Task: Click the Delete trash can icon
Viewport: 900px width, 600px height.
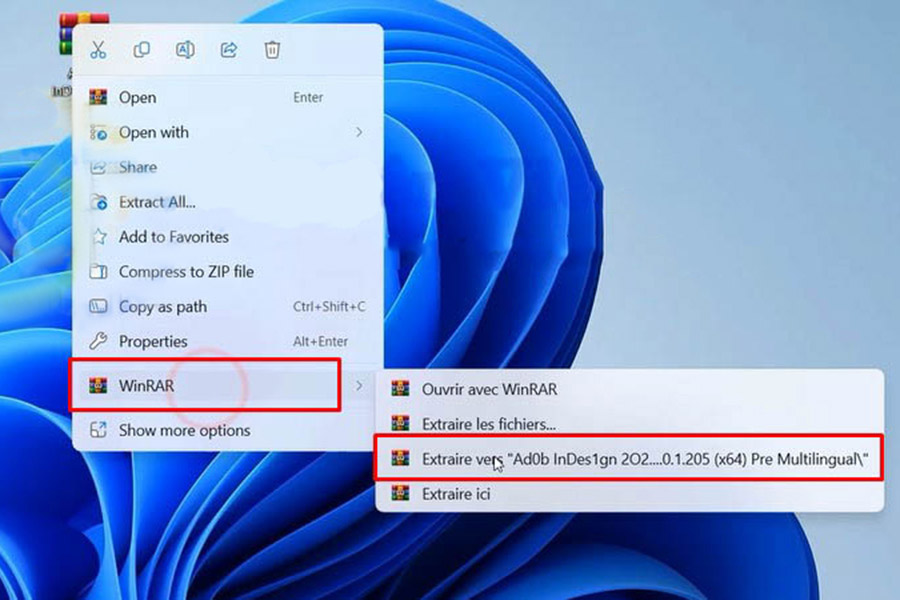Action: tap(272, 50)
